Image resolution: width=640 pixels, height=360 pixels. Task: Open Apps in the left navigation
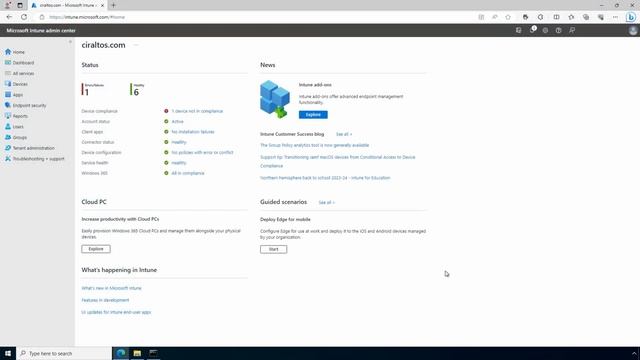(14, 95)
